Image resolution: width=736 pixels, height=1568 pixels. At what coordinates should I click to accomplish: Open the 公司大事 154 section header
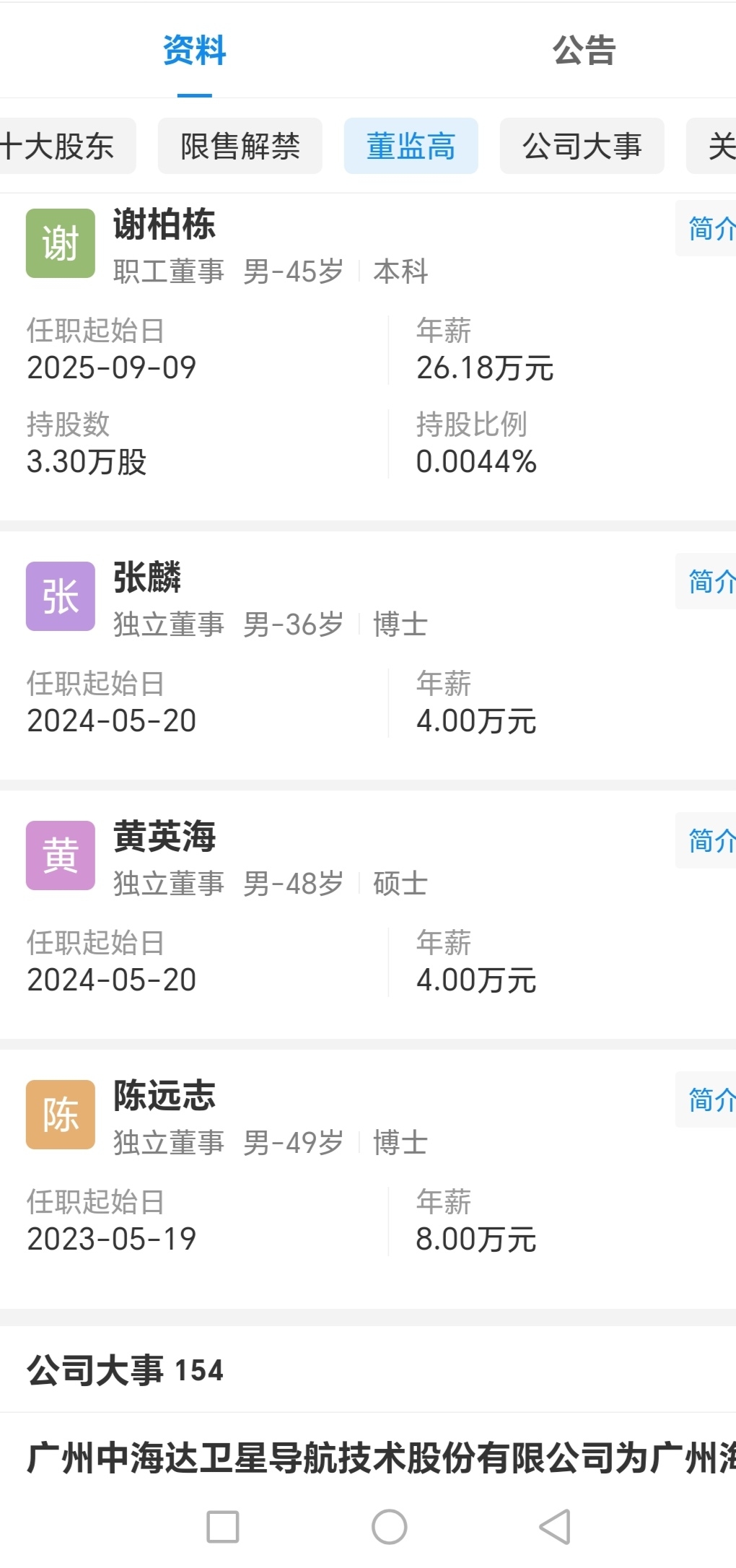point(126,1370)
